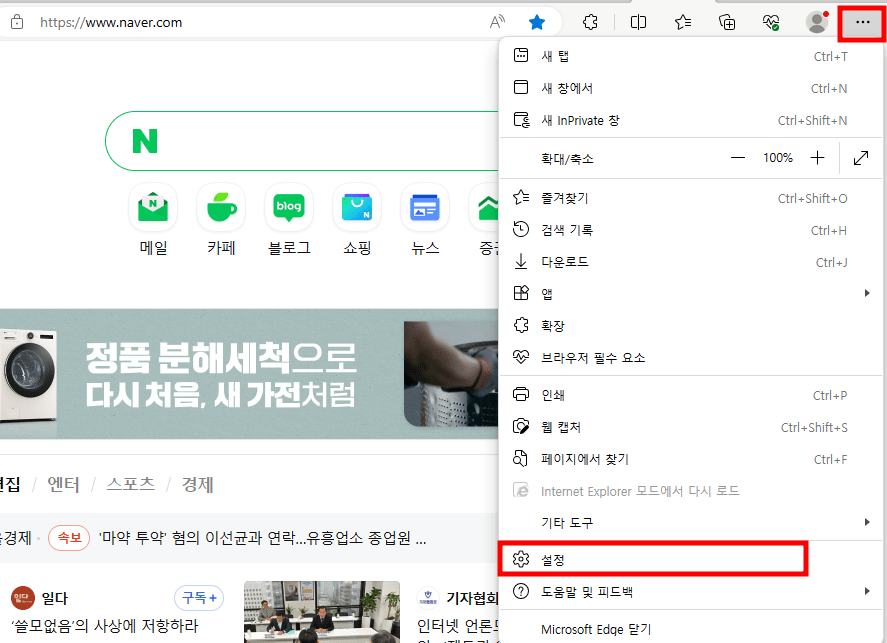Viewport: 887px width, 643px height.
Task: Select the 블로그 icon
Action: pos(288,208)
